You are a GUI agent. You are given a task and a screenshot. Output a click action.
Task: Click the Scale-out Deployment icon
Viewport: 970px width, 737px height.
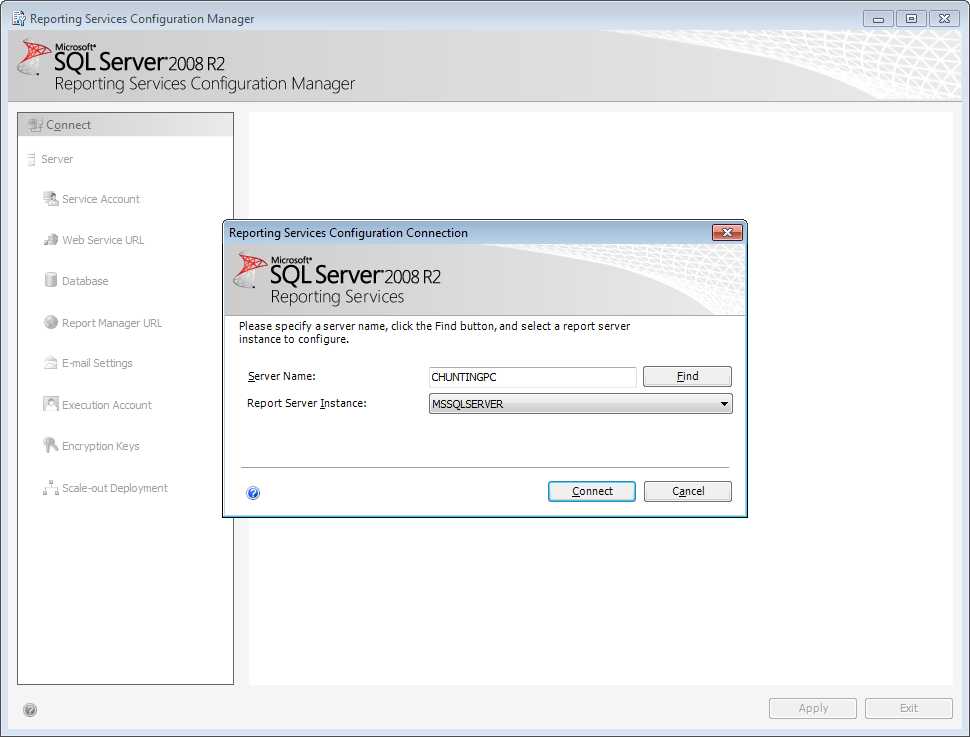(51, 488)
